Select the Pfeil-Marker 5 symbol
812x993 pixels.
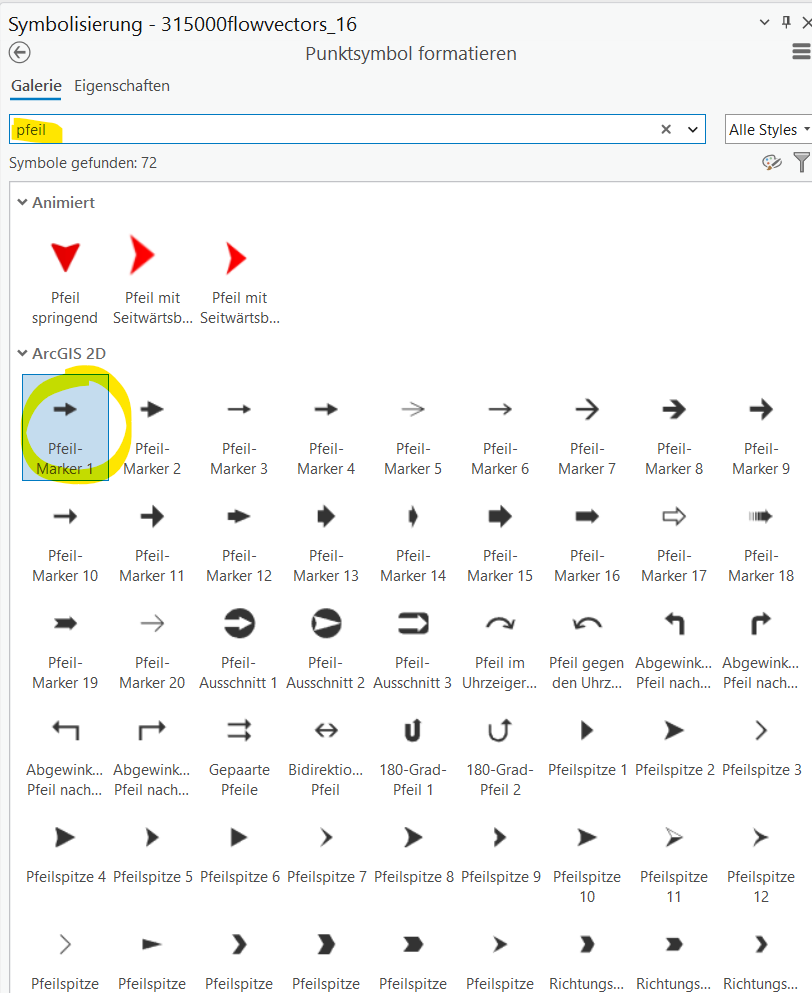pos(413,427)
